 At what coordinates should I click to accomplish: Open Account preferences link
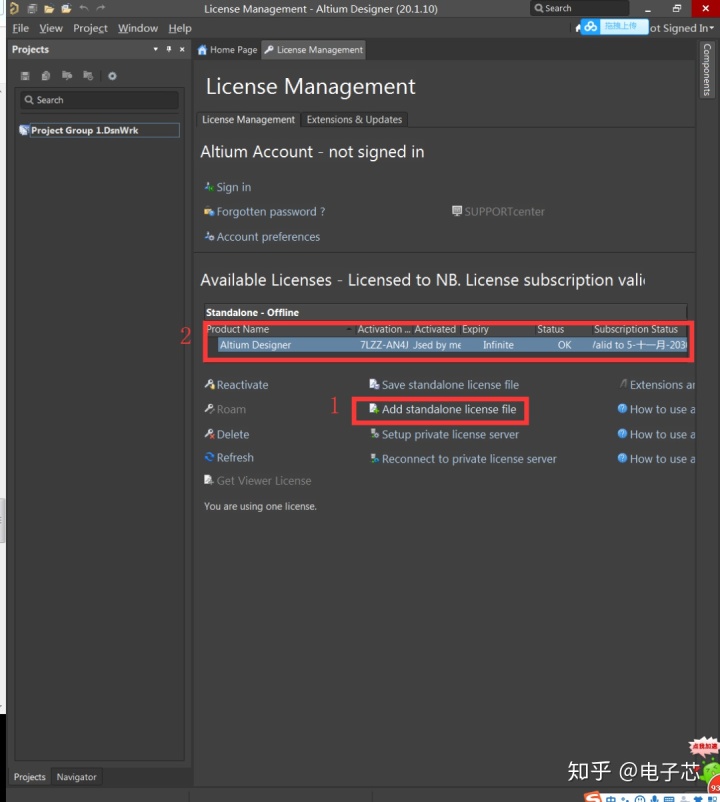pyautogui.click(x=268, y=237)
